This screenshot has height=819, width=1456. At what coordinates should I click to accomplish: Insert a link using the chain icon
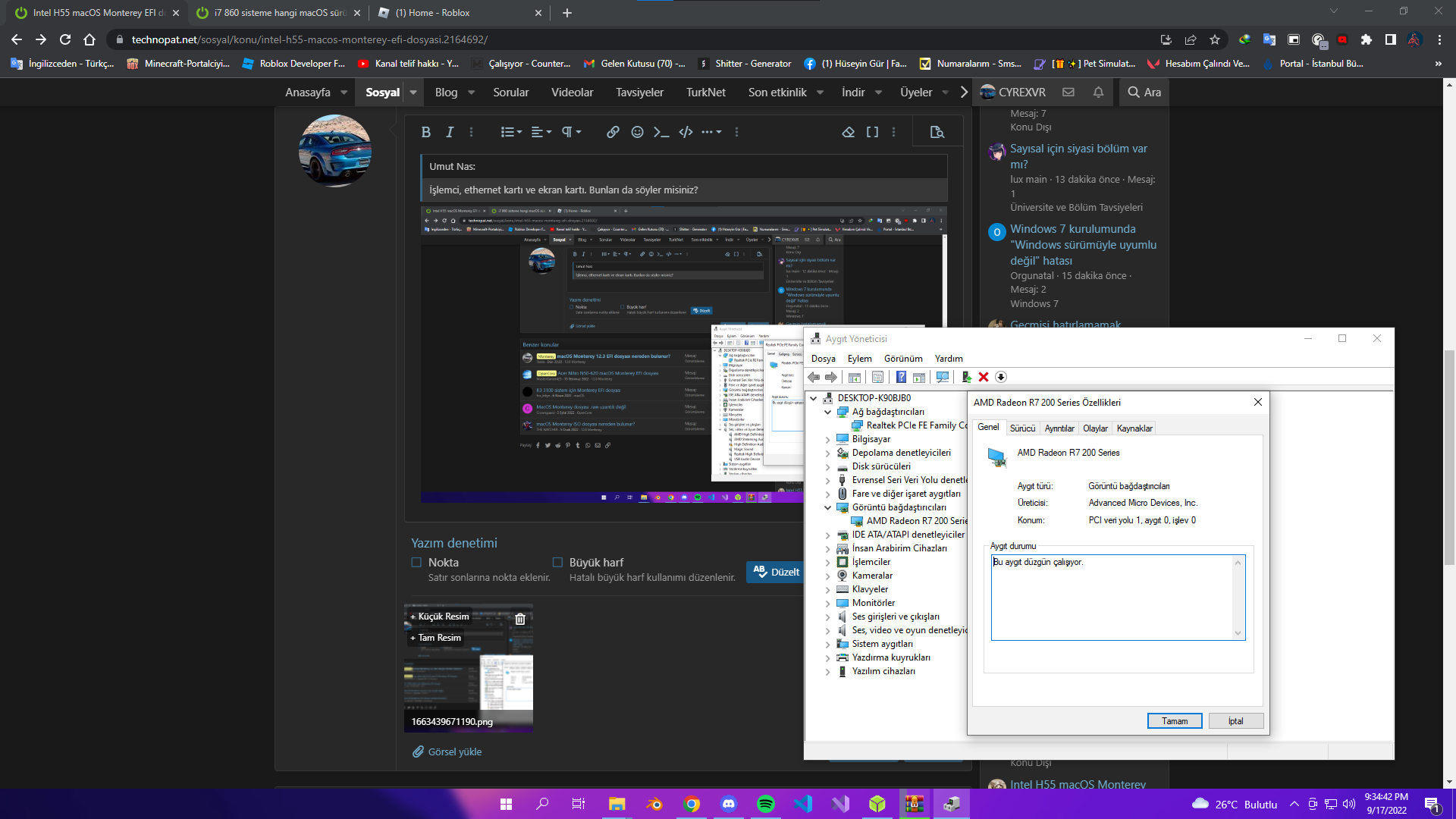pyautogui.click(x=613, y=132)
